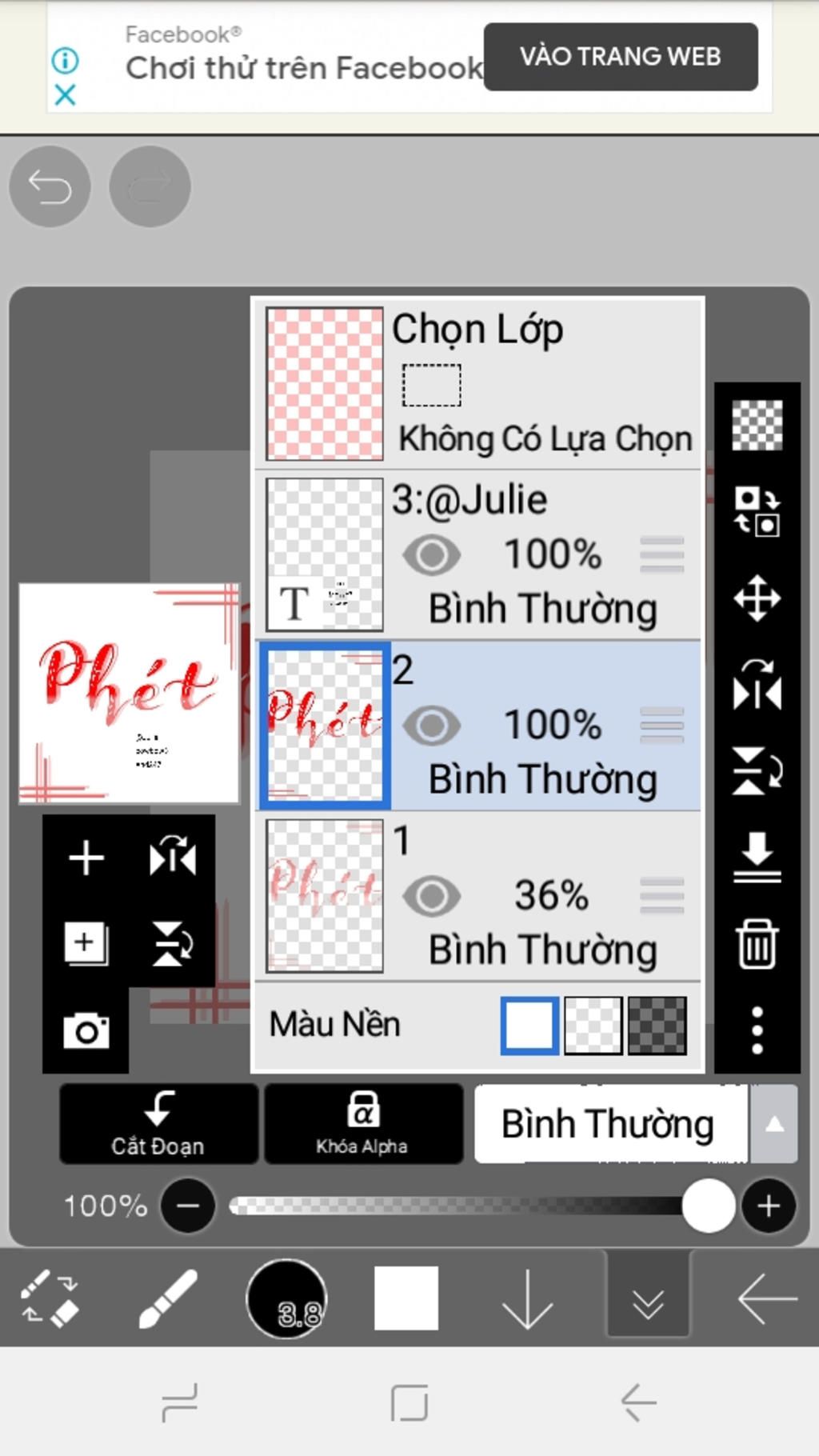Click the merge layer down arrow icon
The image size is (819, 1456).
pos(757,858)
